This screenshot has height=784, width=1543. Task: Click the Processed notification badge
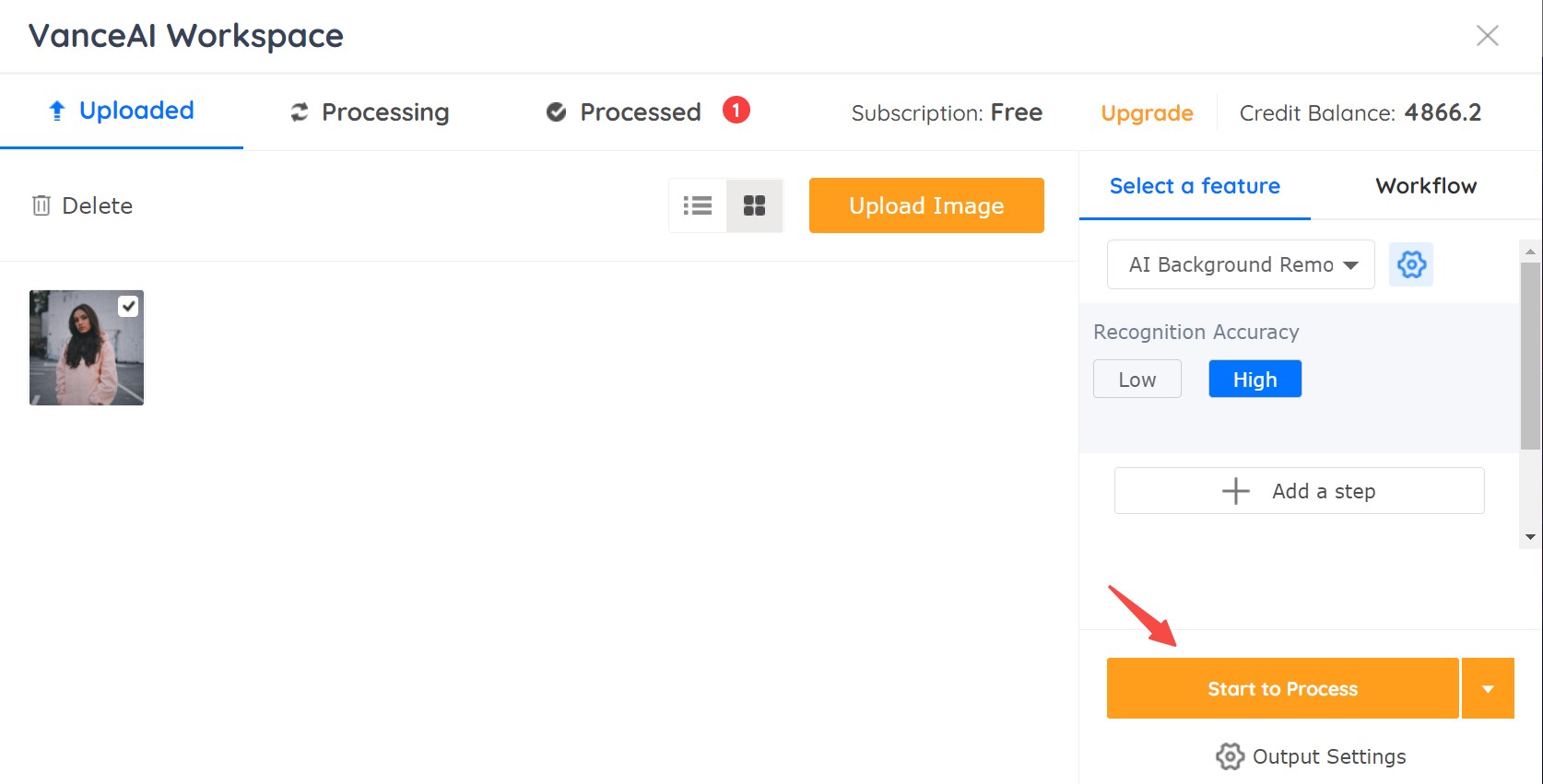[736, 111]
